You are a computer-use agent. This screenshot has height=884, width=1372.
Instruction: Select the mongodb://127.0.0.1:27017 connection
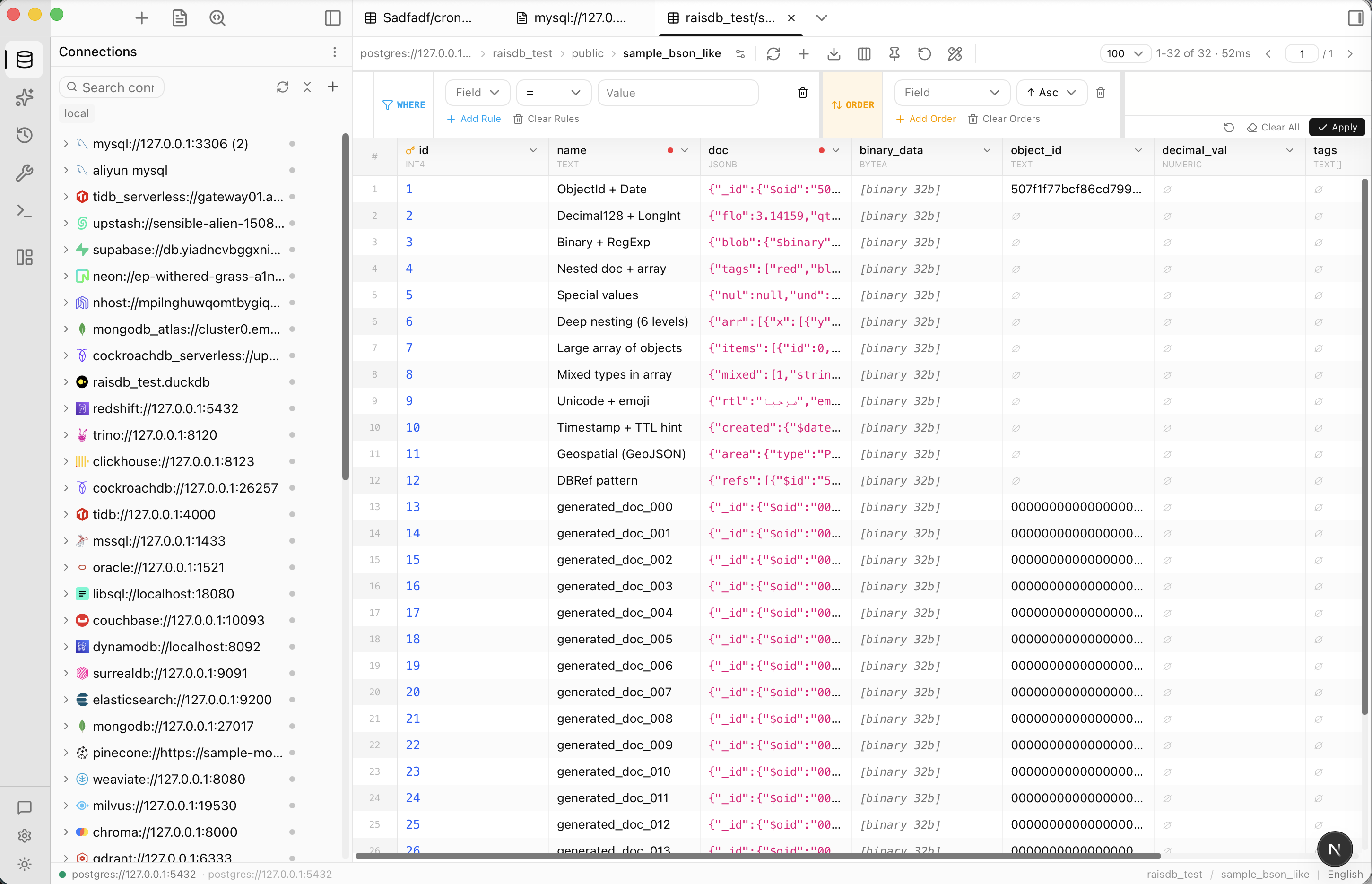(x=173, y=726)
